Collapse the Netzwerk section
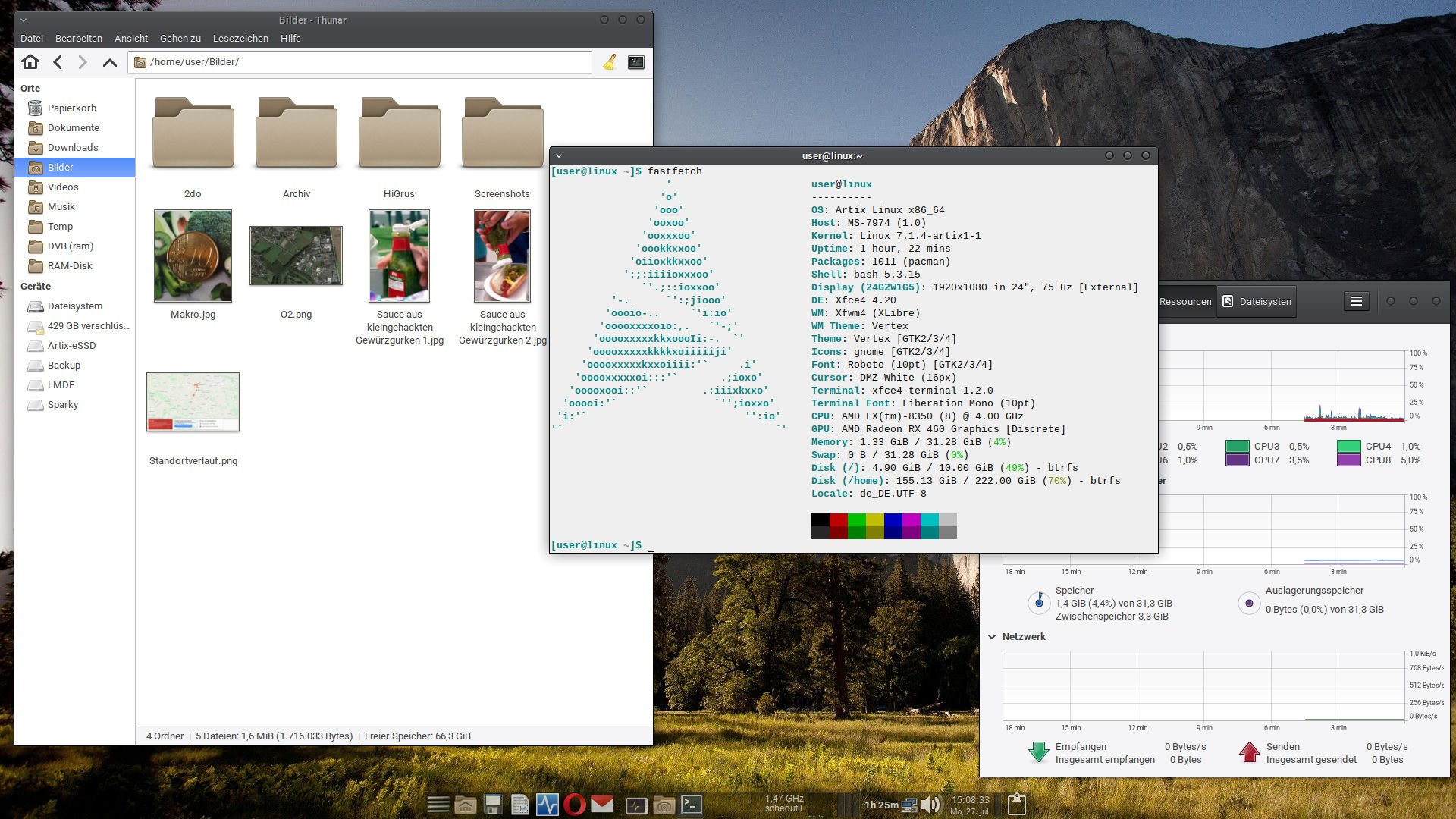This screenshot has width=1456, height=819. 992,637
